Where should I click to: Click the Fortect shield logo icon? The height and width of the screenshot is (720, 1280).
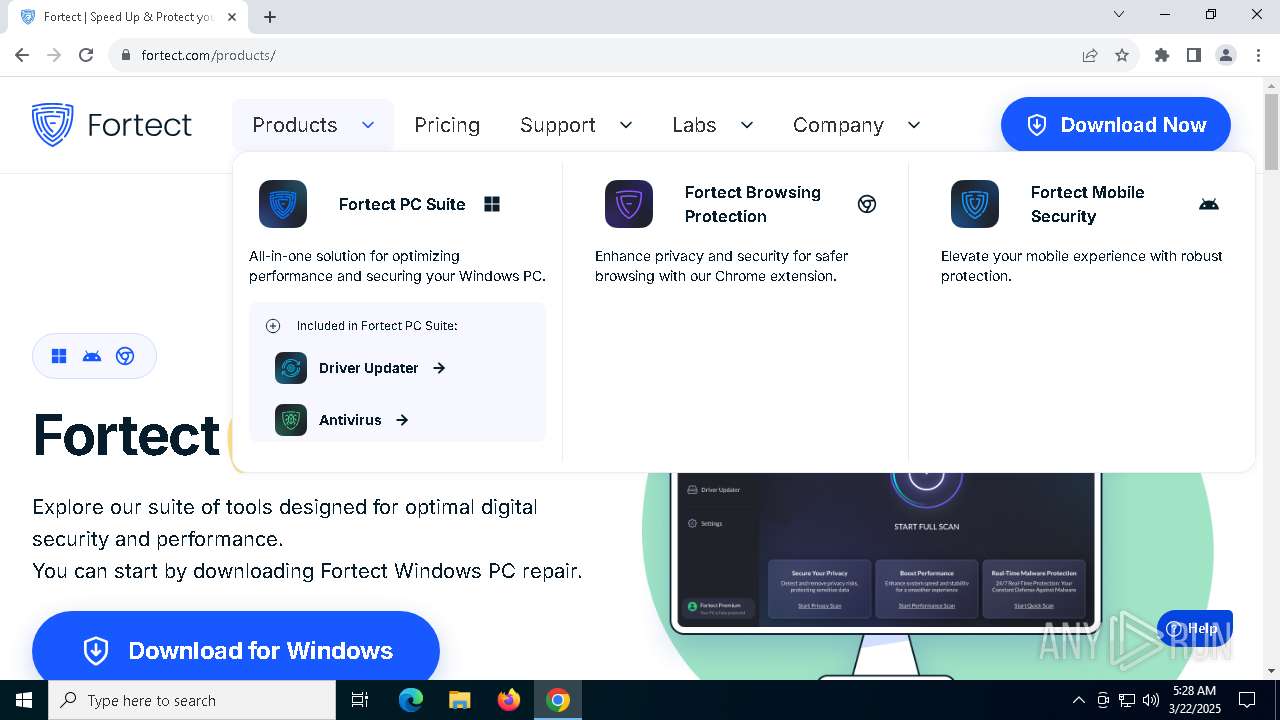(52, 125)
